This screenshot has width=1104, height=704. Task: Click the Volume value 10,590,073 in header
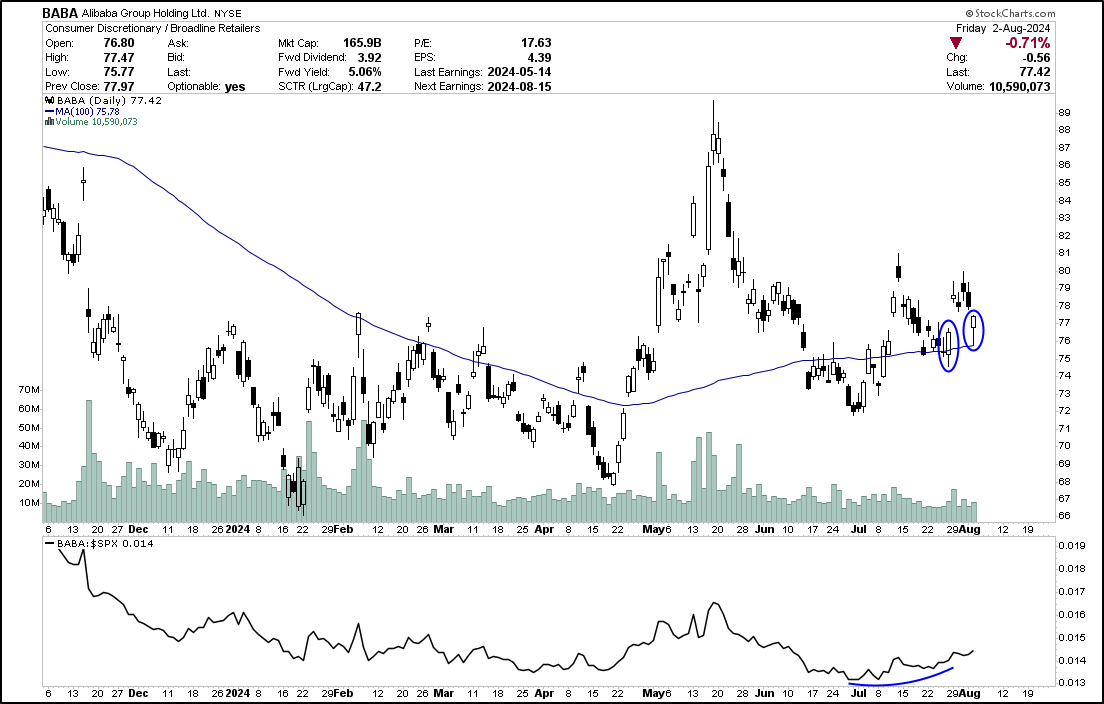(x=1019, y=87)
